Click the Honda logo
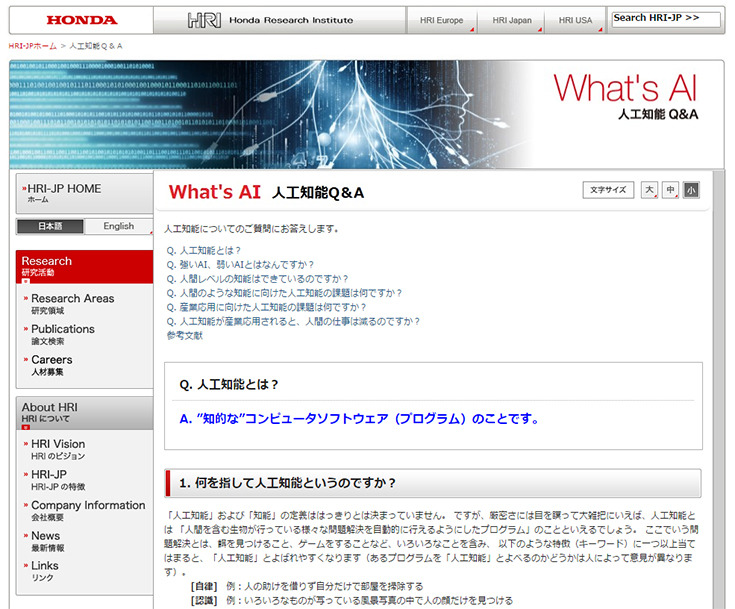 click(x=82, y=20)
